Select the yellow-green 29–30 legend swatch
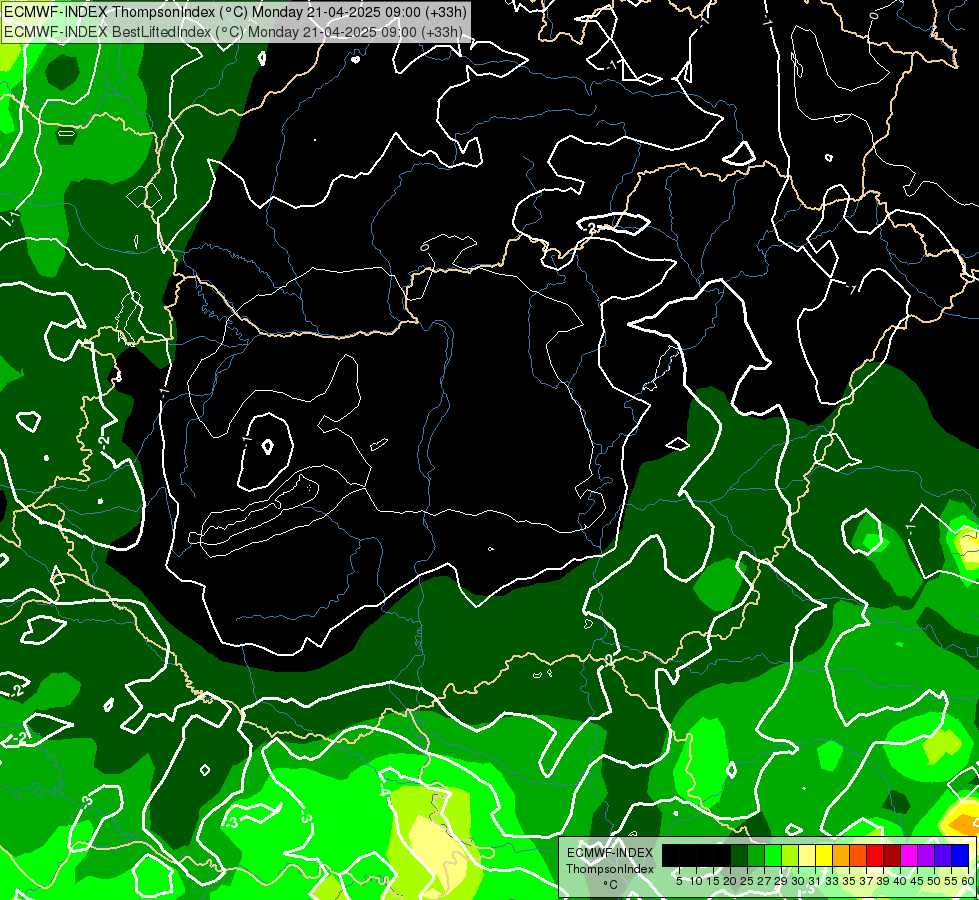This screenshot has height=900, width=979. pyautogui.click(x=790, y=856)
